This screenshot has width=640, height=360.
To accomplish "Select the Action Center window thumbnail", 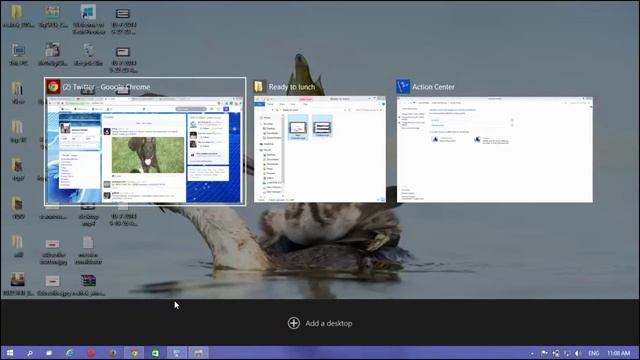I will click(x=495, y=149).
